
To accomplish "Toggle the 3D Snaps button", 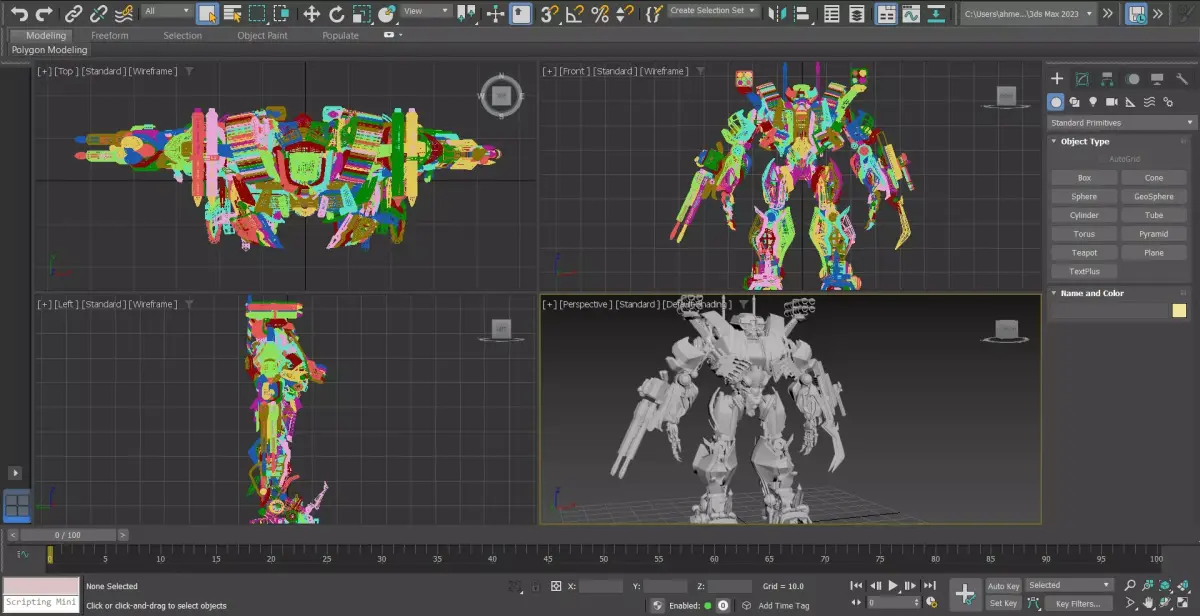I will tap(549, 14).
